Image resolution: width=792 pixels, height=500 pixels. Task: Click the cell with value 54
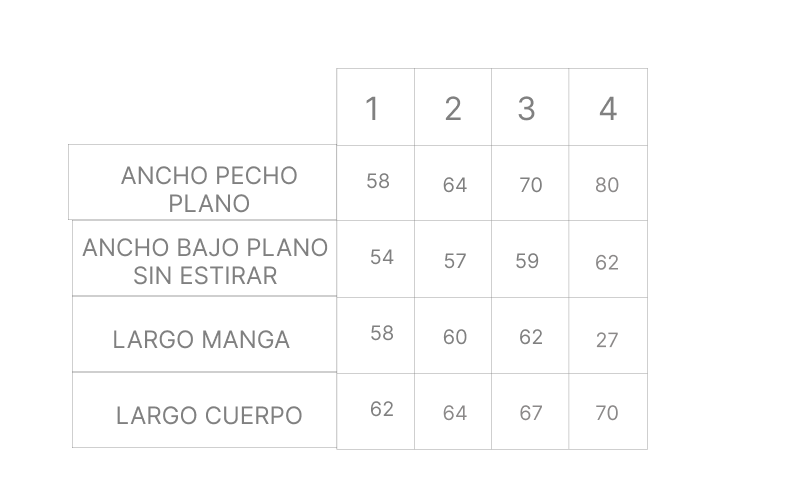(382, 257)
